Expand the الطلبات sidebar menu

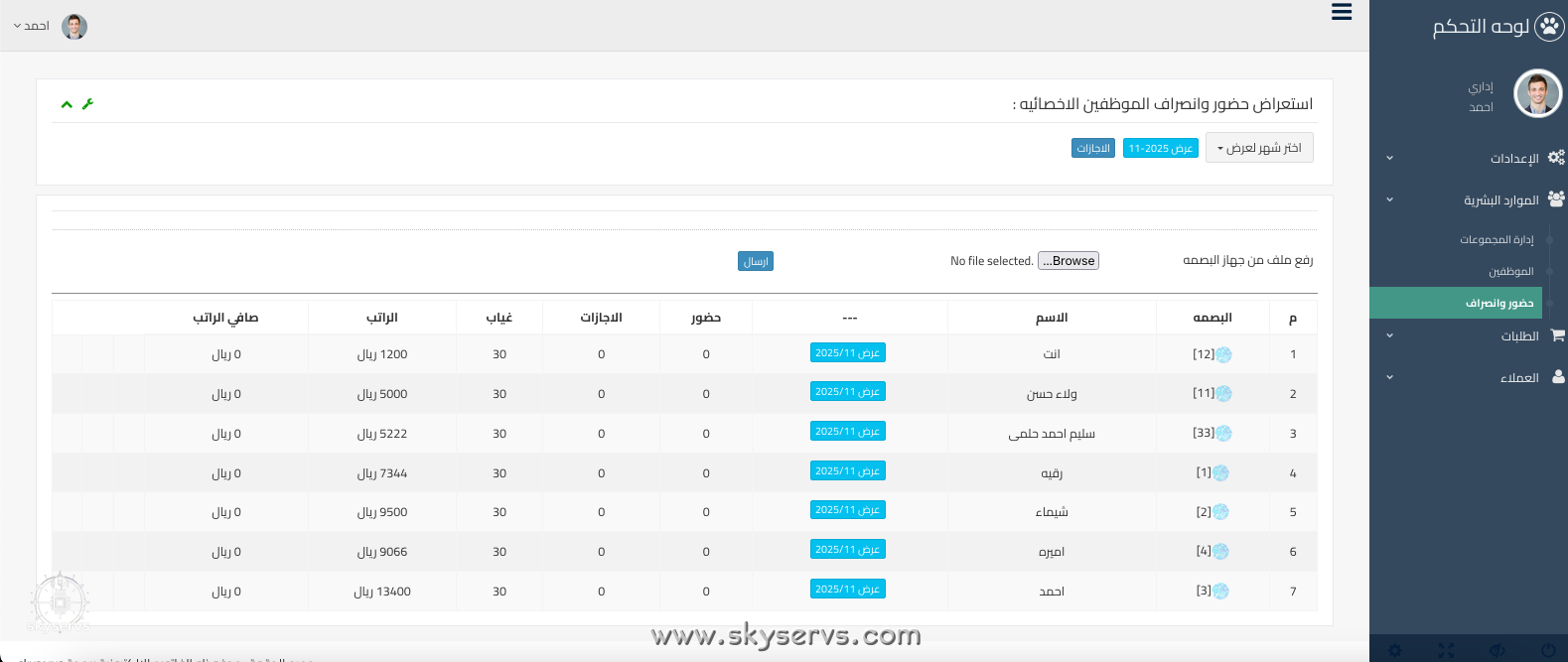pyautogui.click(x=1519, y=336)
